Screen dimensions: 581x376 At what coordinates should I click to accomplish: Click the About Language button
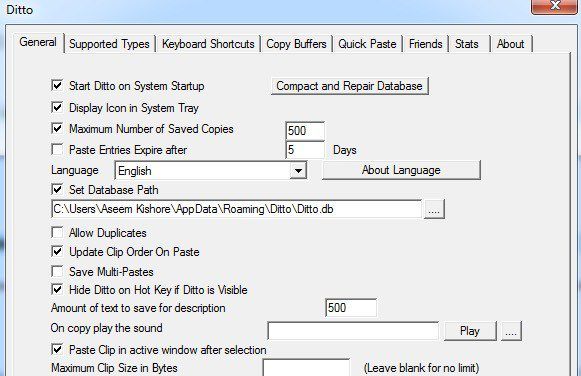(401, 170)
